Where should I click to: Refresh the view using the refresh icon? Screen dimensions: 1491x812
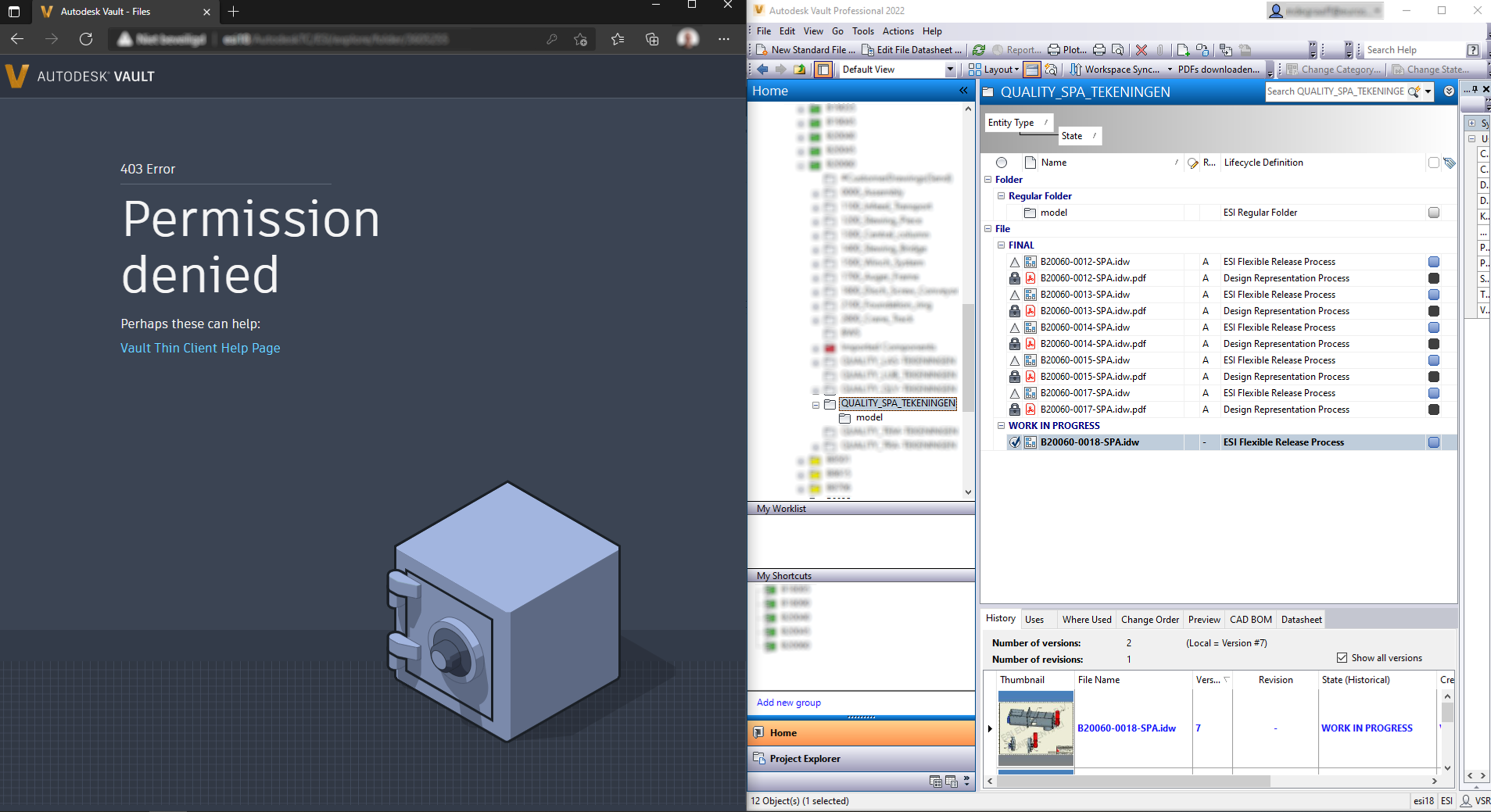tap(979, 50)
